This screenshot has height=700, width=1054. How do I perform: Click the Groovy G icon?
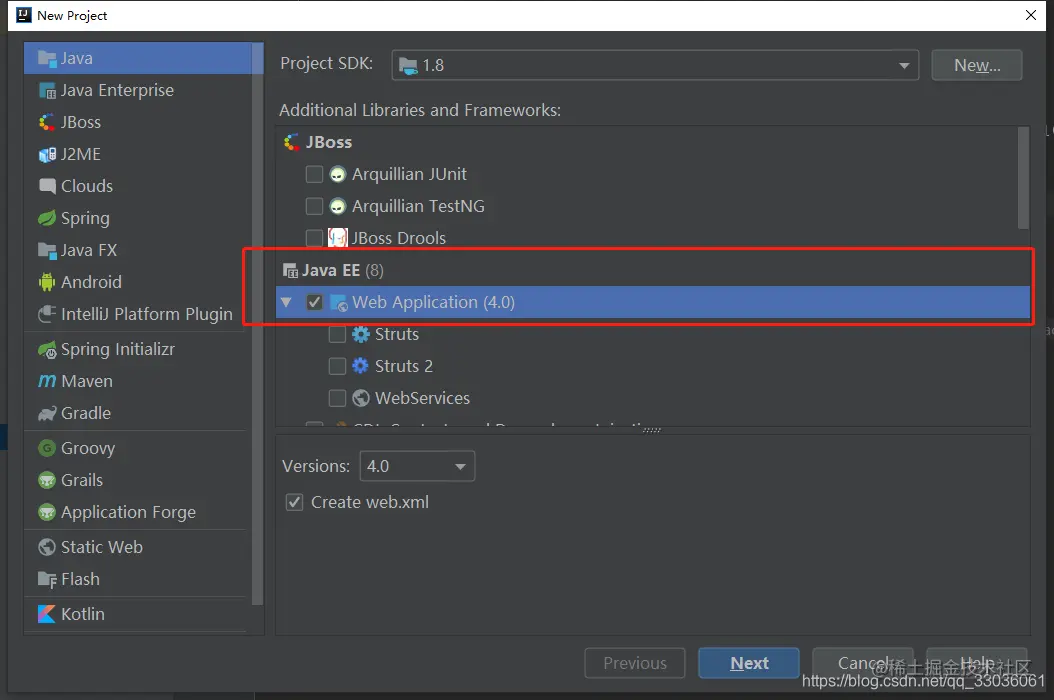(47, 448)
